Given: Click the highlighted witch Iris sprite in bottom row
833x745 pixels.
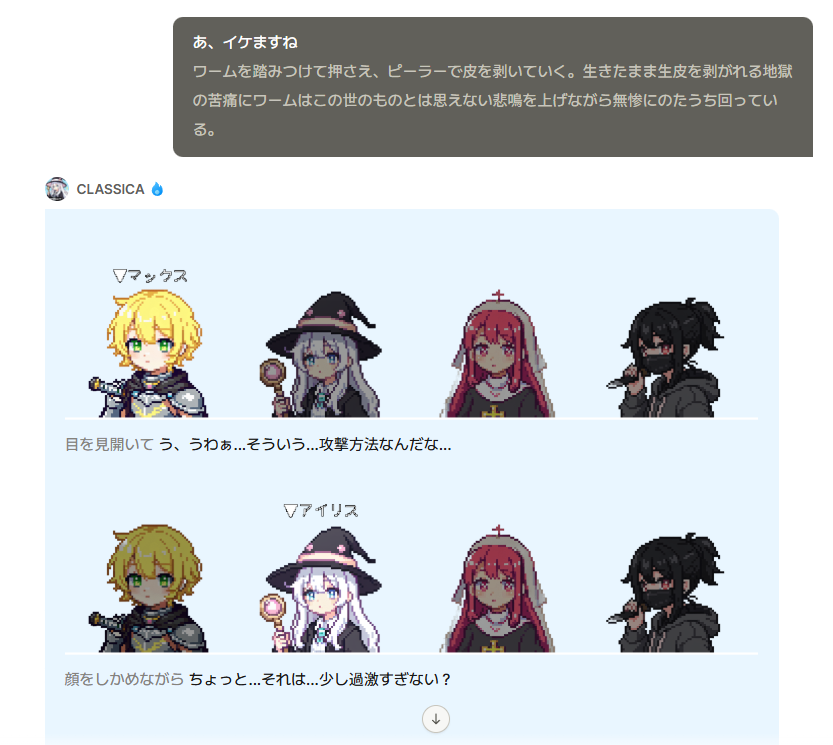Looking at the screenshot, I should (x=321, y=589).
